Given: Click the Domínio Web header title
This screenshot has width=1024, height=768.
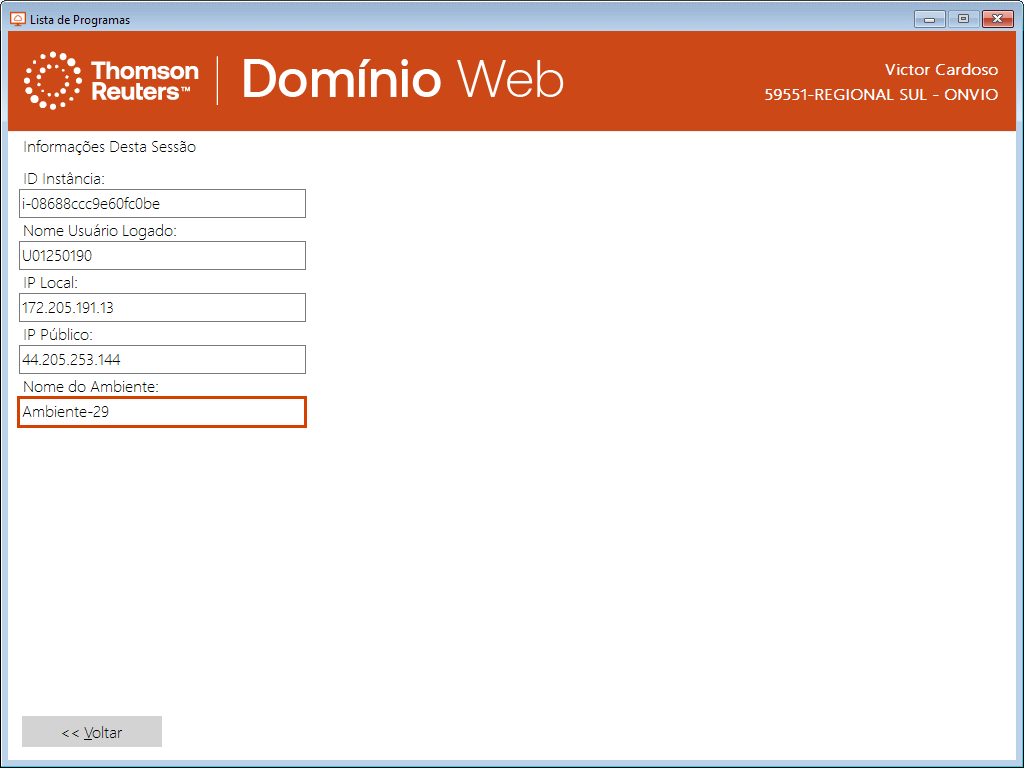Looking at the screenshot, I should point(402,80).
